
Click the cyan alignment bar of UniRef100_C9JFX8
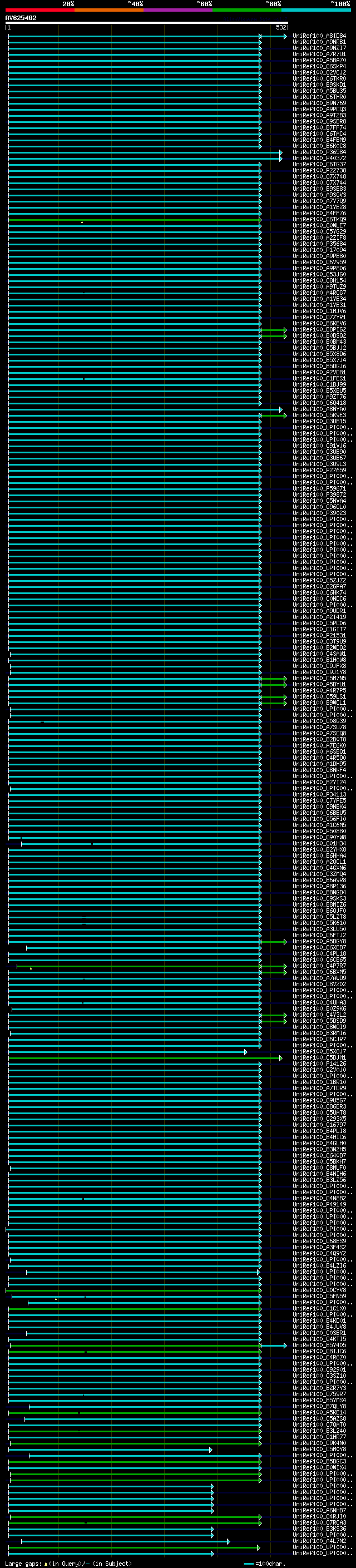135,666
